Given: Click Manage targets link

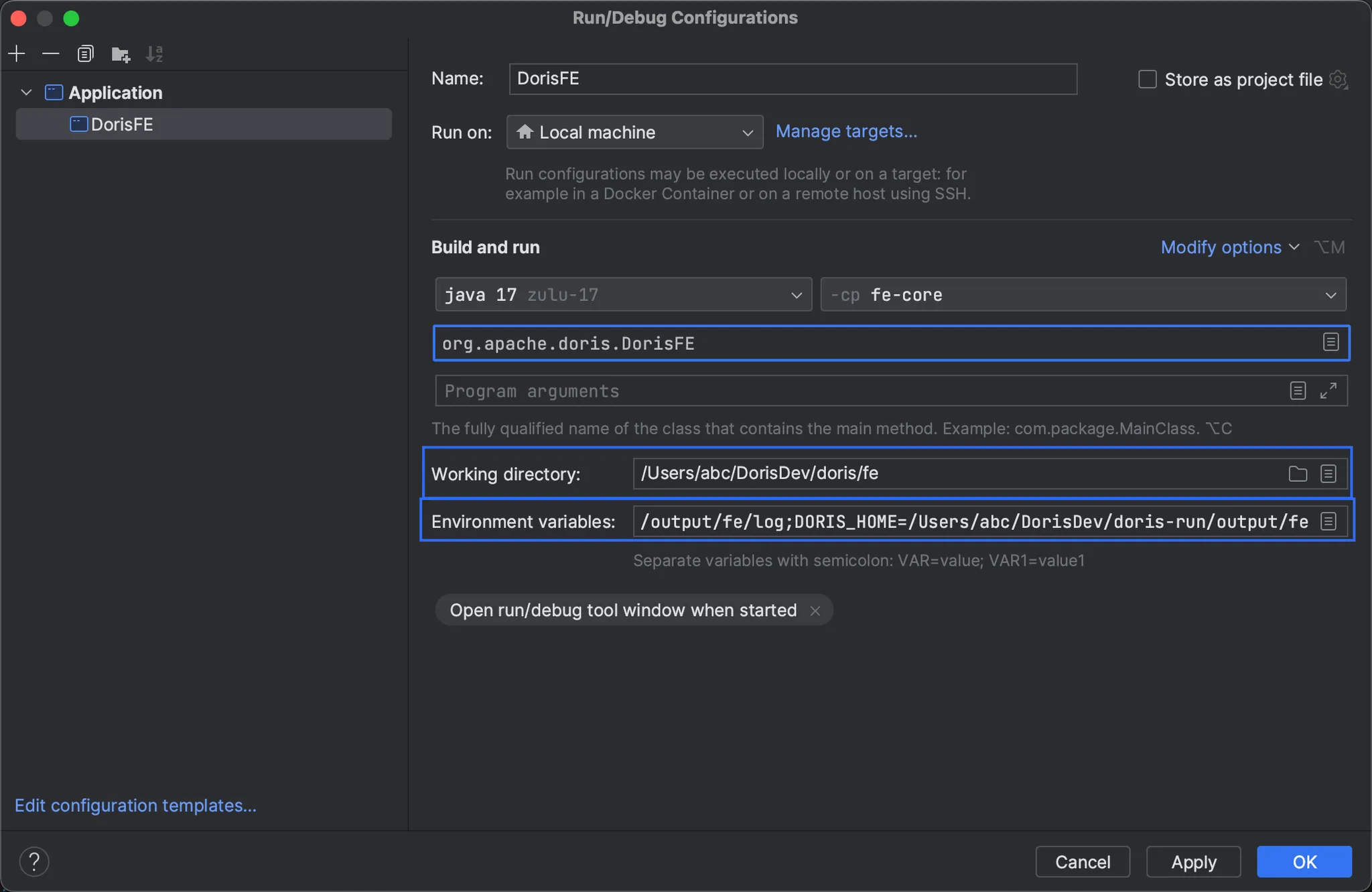Looking at the screenshot, I should point(846,131).
